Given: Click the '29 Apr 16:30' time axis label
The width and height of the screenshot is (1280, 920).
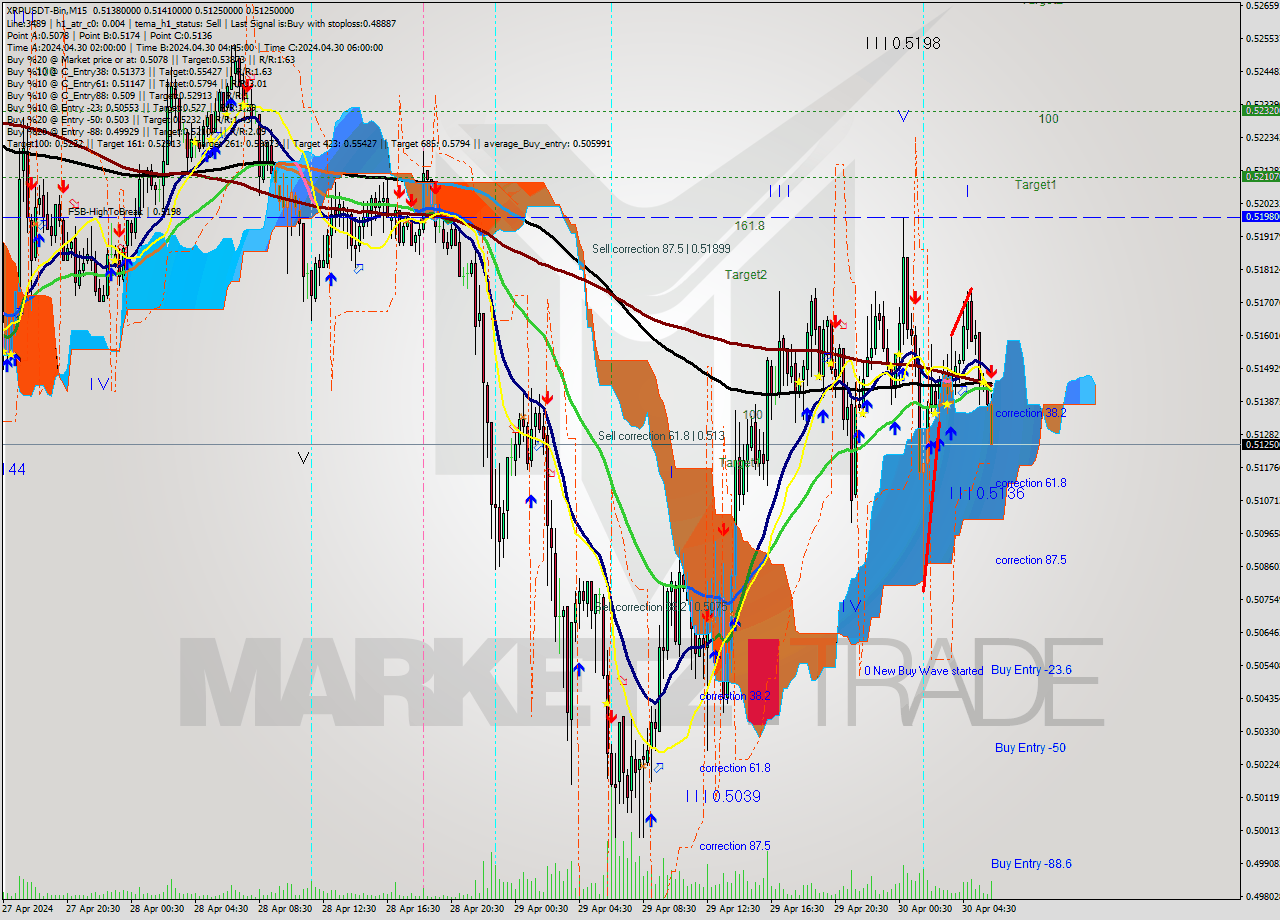Looking at the screenshot, I should click(x=798, y=909).
